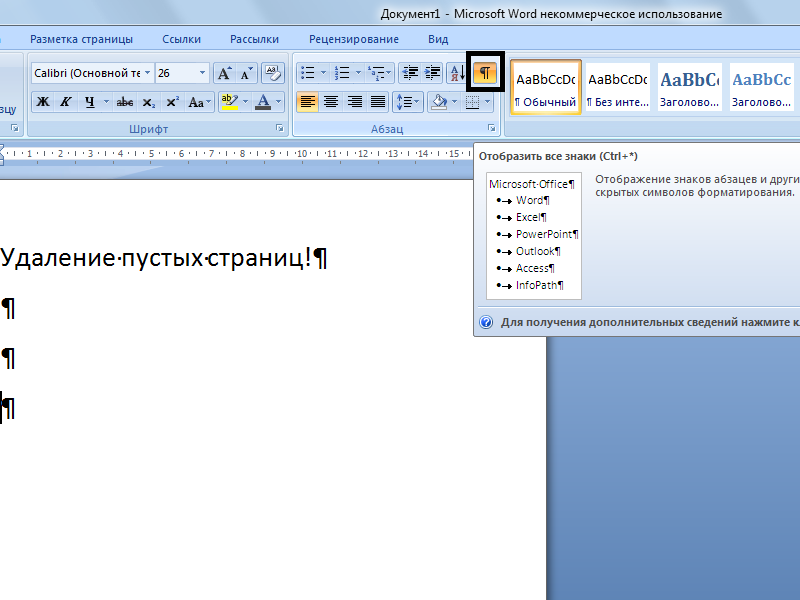Click the horizontal ruler at mark 5

pos(151,154)
